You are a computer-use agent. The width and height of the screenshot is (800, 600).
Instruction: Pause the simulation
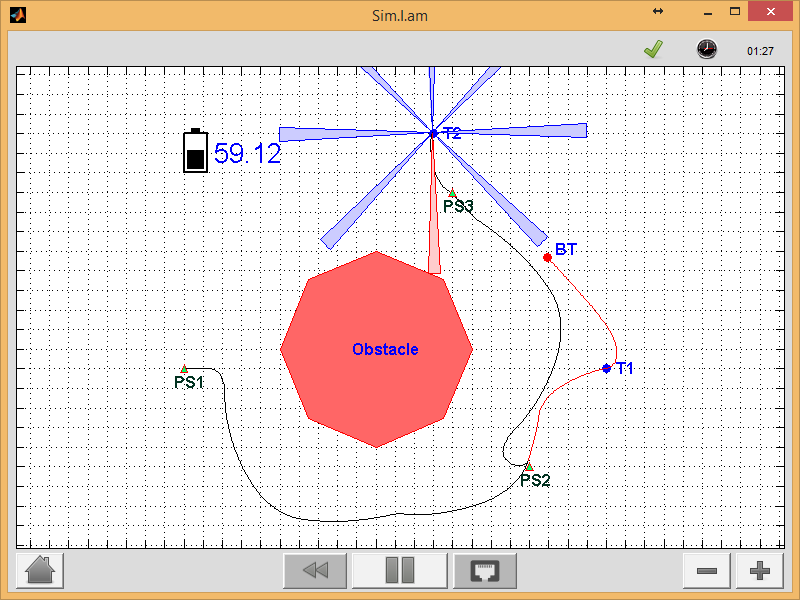(x=399, y=570)
